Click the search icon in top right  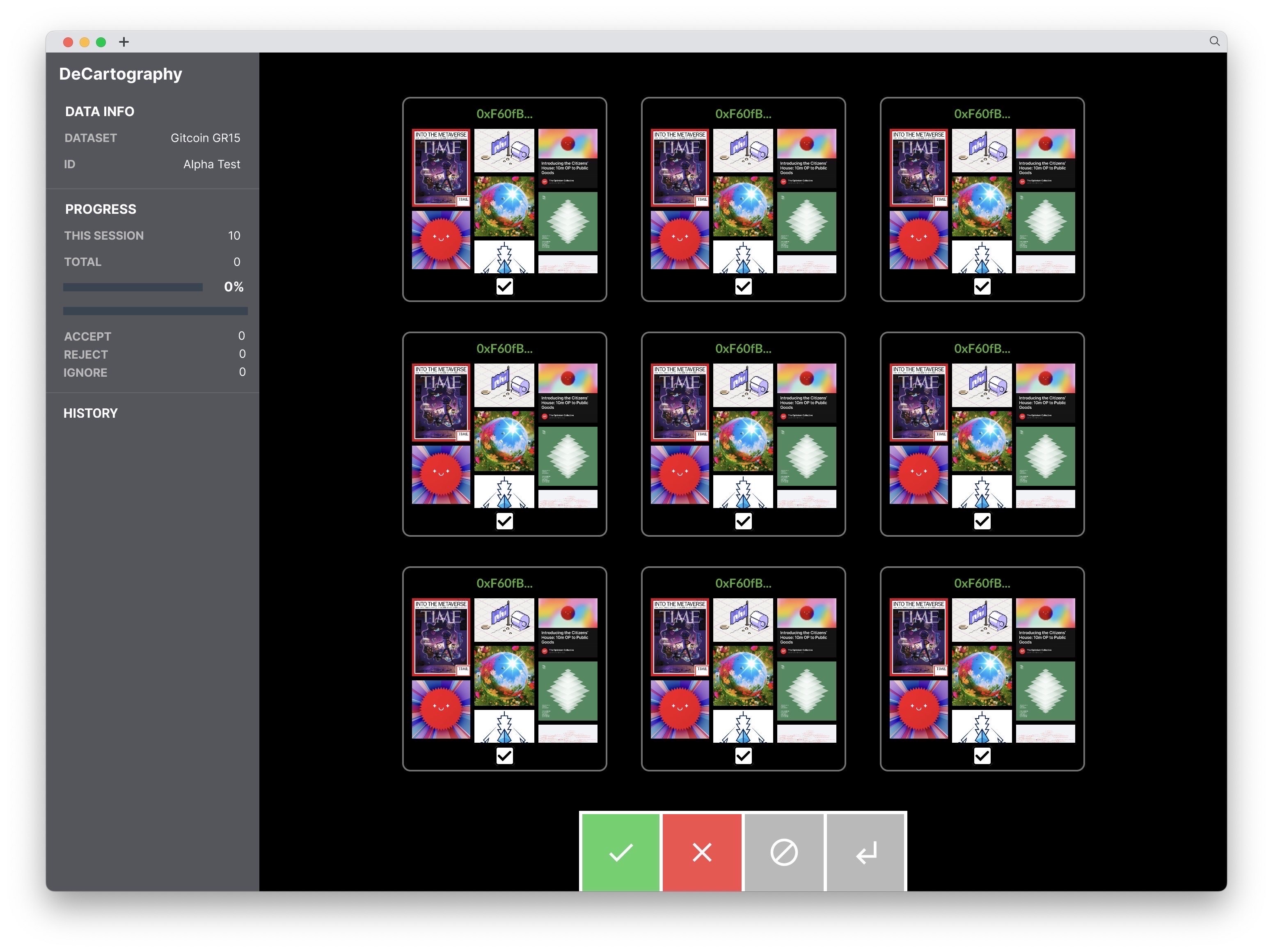(x=1215, y=41)
